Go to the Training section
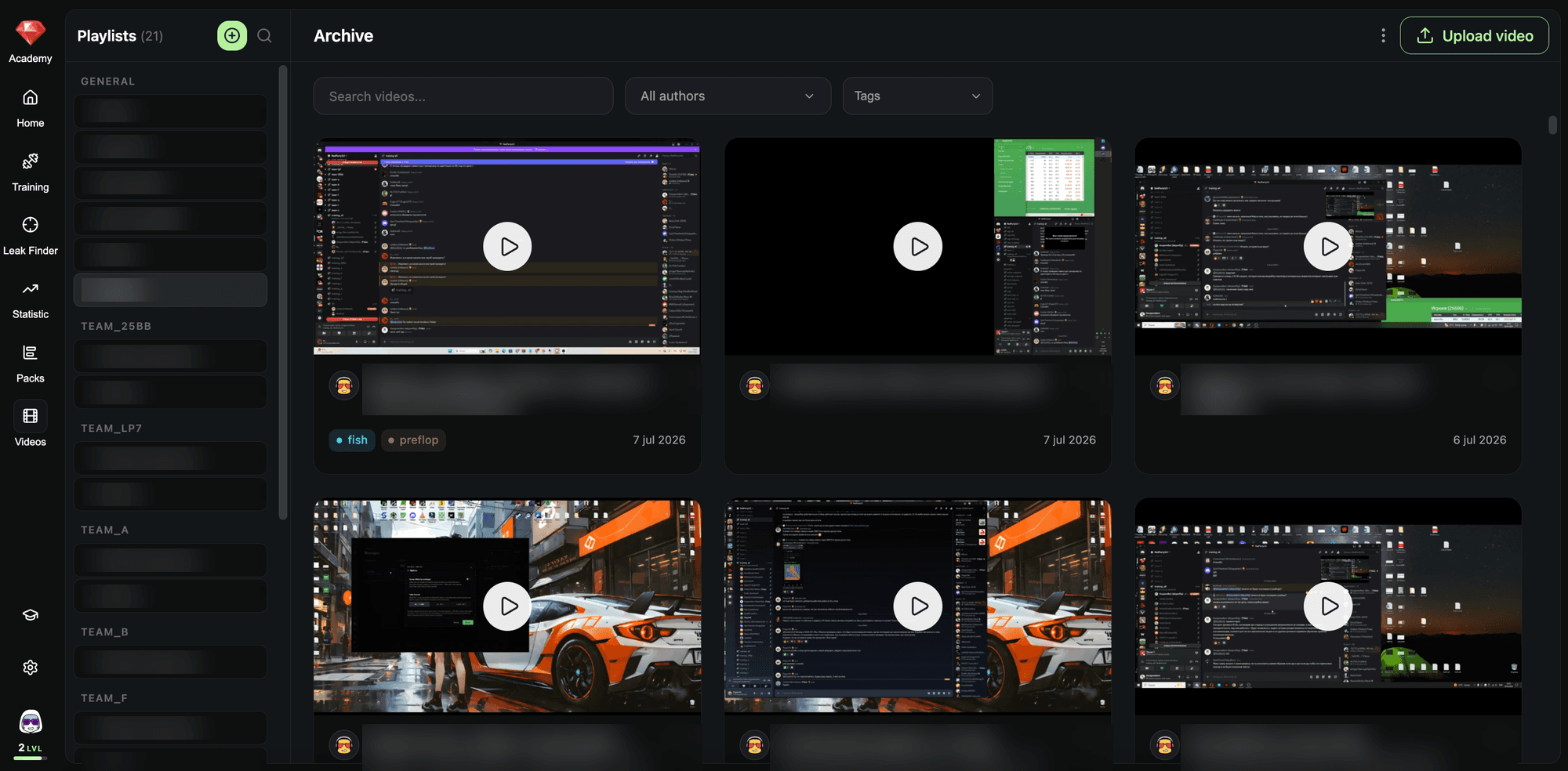Screen dimensions: 1568x771 [x=30, y=172]
